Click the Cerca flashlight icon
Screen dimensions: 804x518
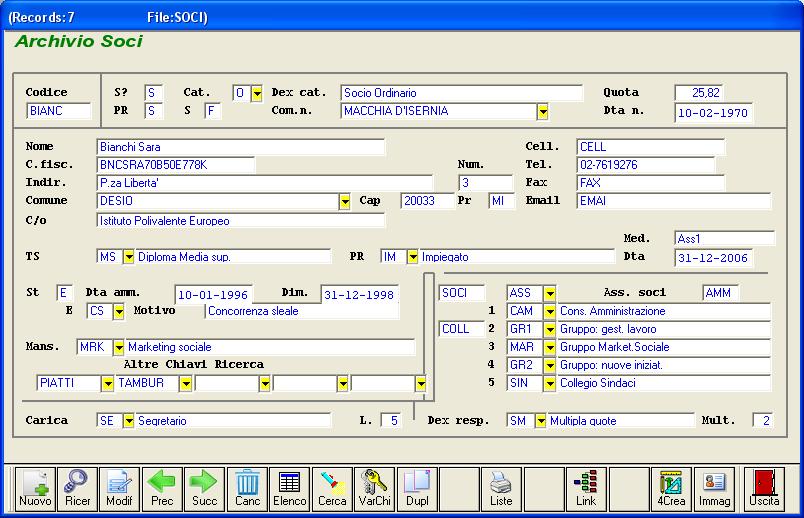(x=332, y=489)
